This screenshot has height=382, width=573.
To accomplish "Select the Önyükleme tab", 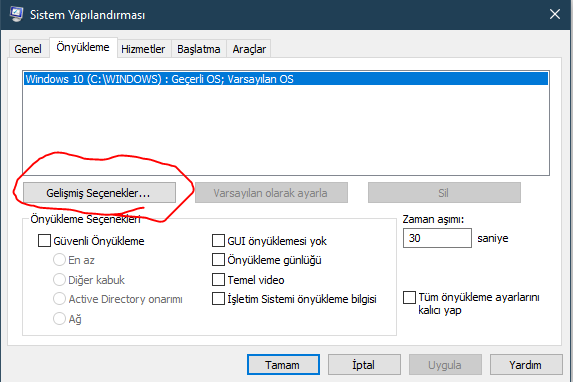I will click(83, 47).
